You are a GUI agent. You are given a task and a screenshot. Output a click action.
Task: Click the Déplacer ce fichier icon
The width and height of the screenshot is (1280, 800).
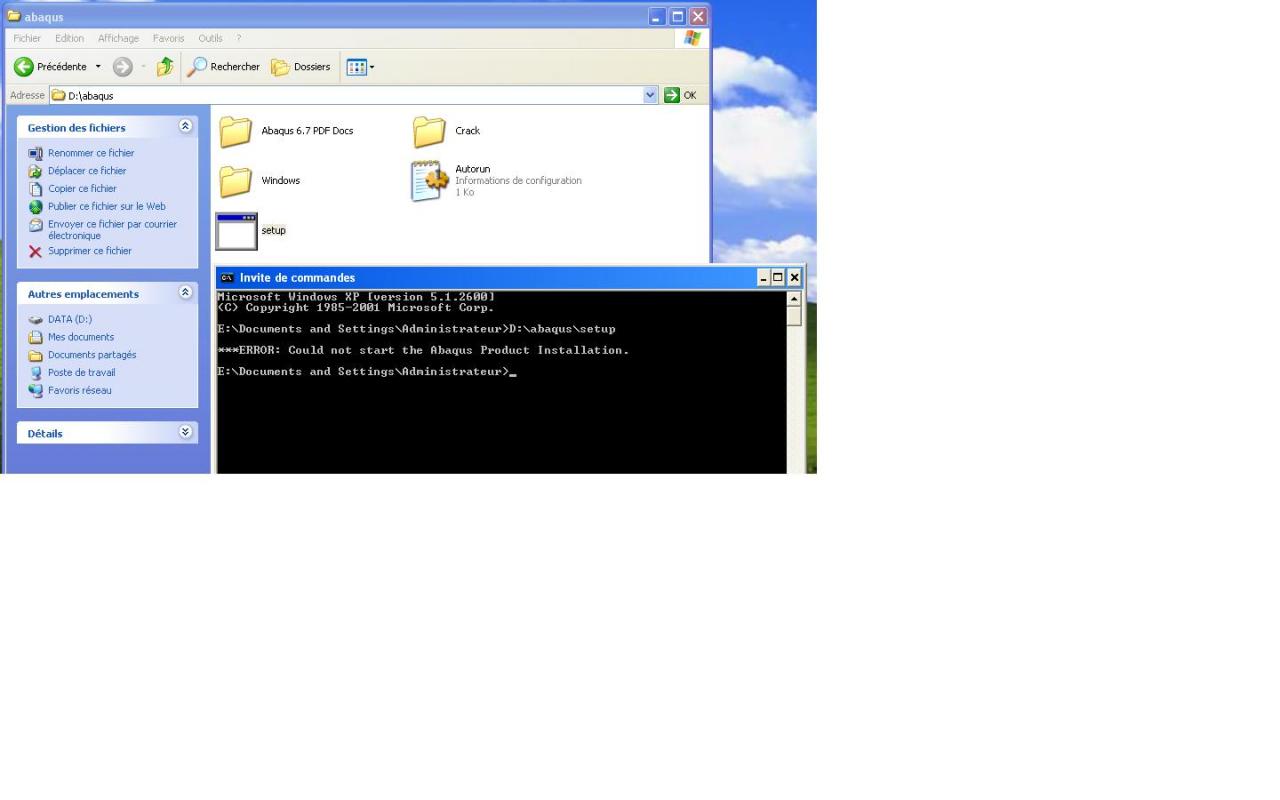[36, 171]
